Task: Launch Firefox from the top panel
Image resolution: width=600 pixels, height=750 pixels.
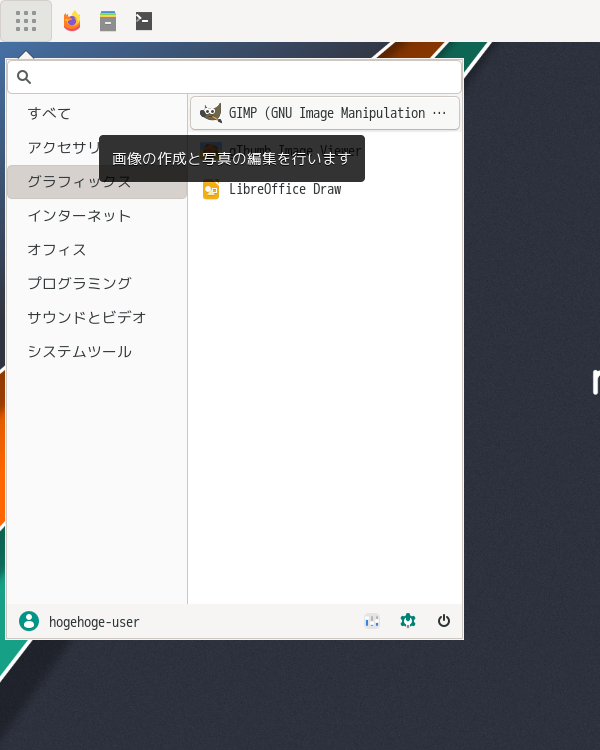Action: coord(72,21)
